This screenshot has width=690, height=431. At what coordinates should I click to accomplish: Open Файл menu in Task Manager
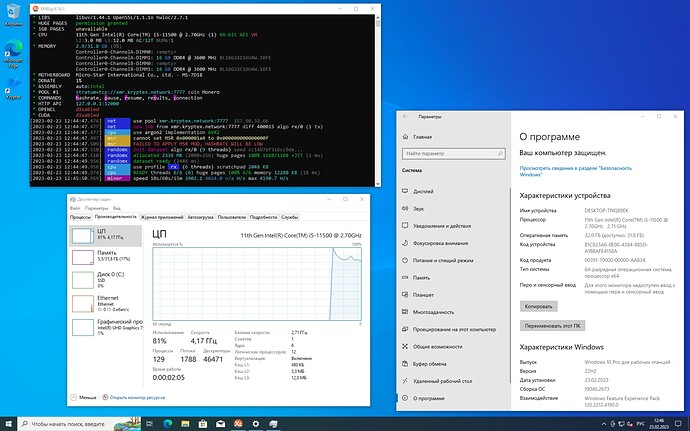(75, 208)
